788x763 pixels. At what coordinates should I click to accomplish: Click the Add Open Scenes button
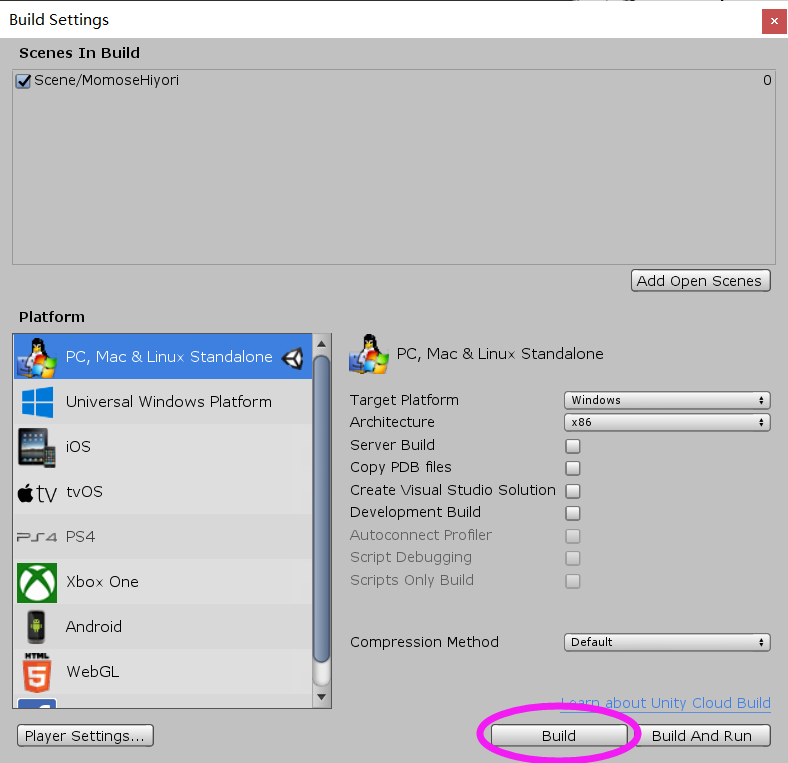tap(701, 281)
